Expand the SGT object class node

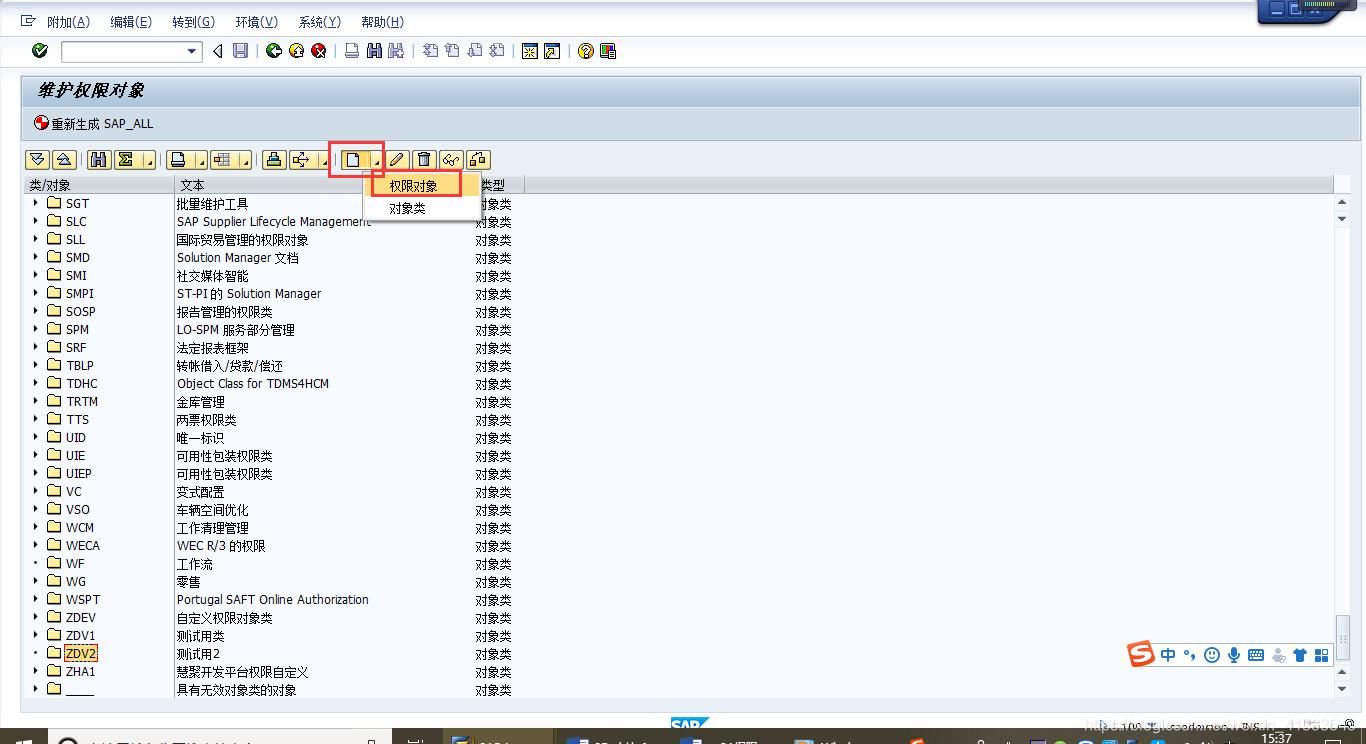36,203
